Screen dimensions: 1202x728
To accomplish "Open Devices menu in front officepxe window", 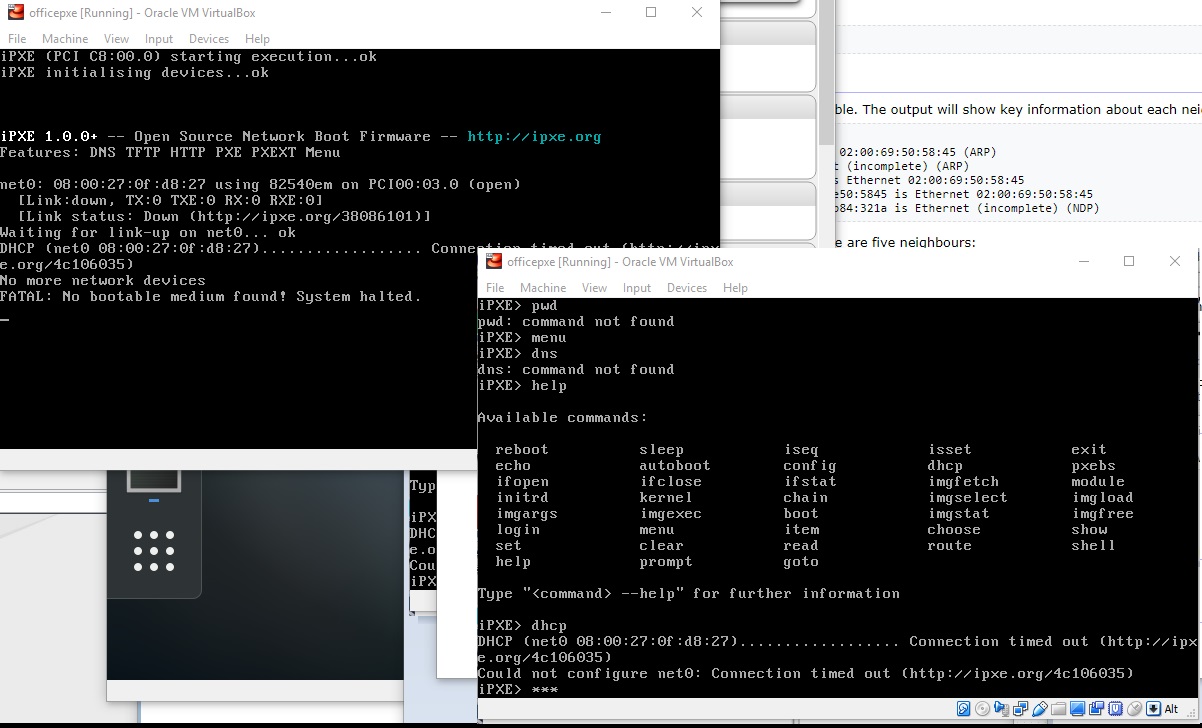I will [687, 288].
